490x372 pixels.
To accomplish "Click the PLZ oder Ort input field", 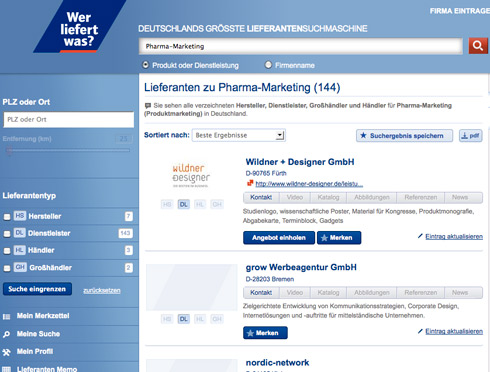I will pyautogui.click(x=69, y=120).
